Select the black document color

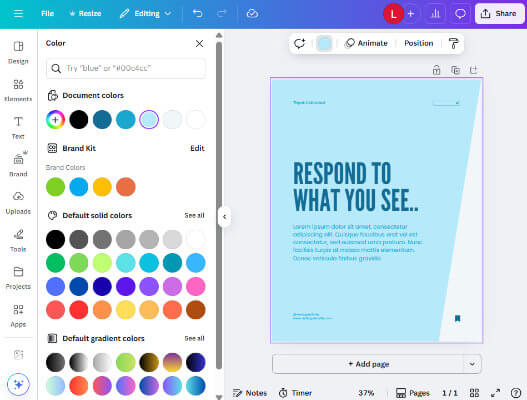pyautogui.click(x=79, y=119)
